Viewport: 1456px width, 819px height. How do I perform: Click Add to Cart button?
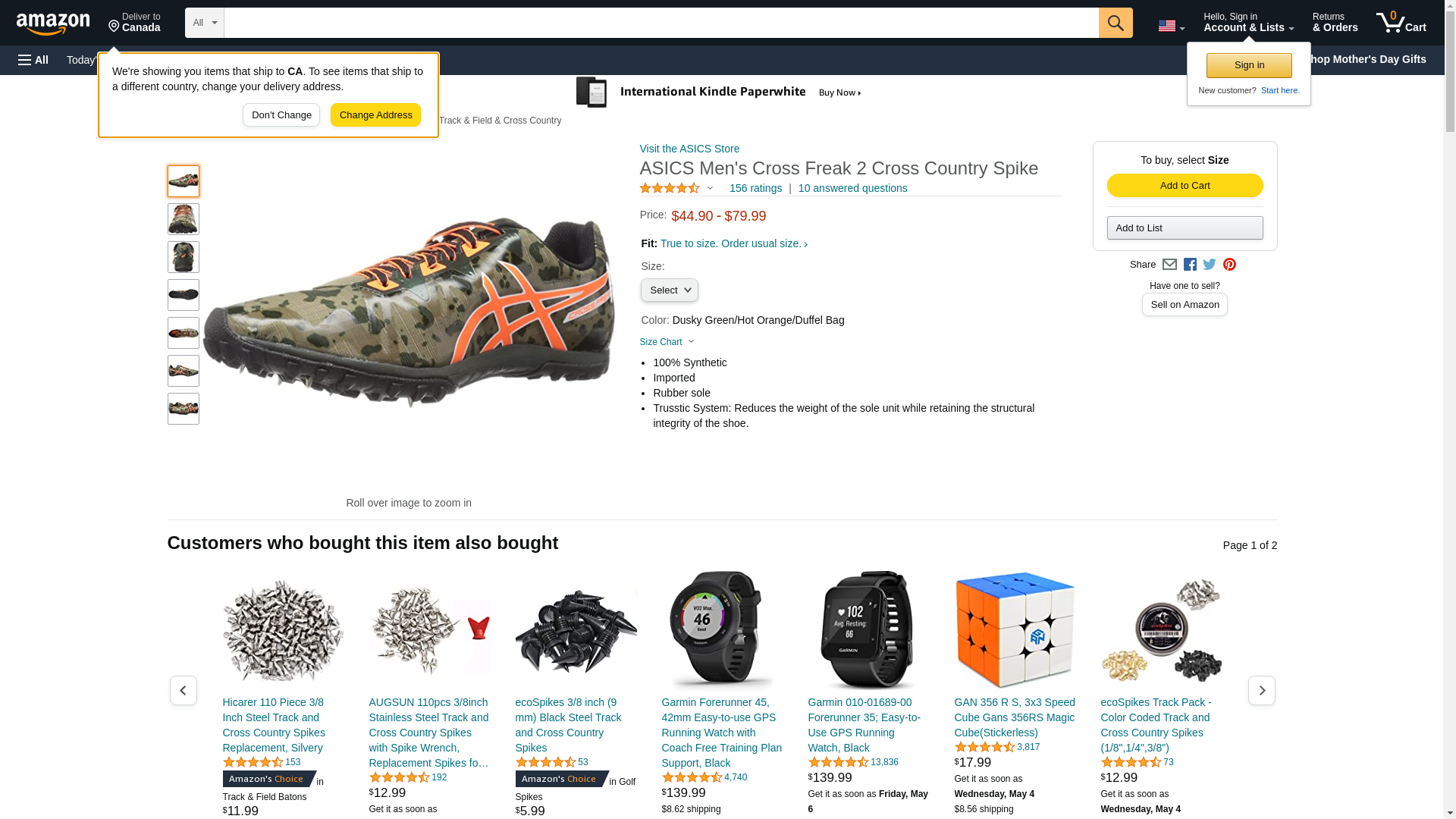click(1185, 186)
